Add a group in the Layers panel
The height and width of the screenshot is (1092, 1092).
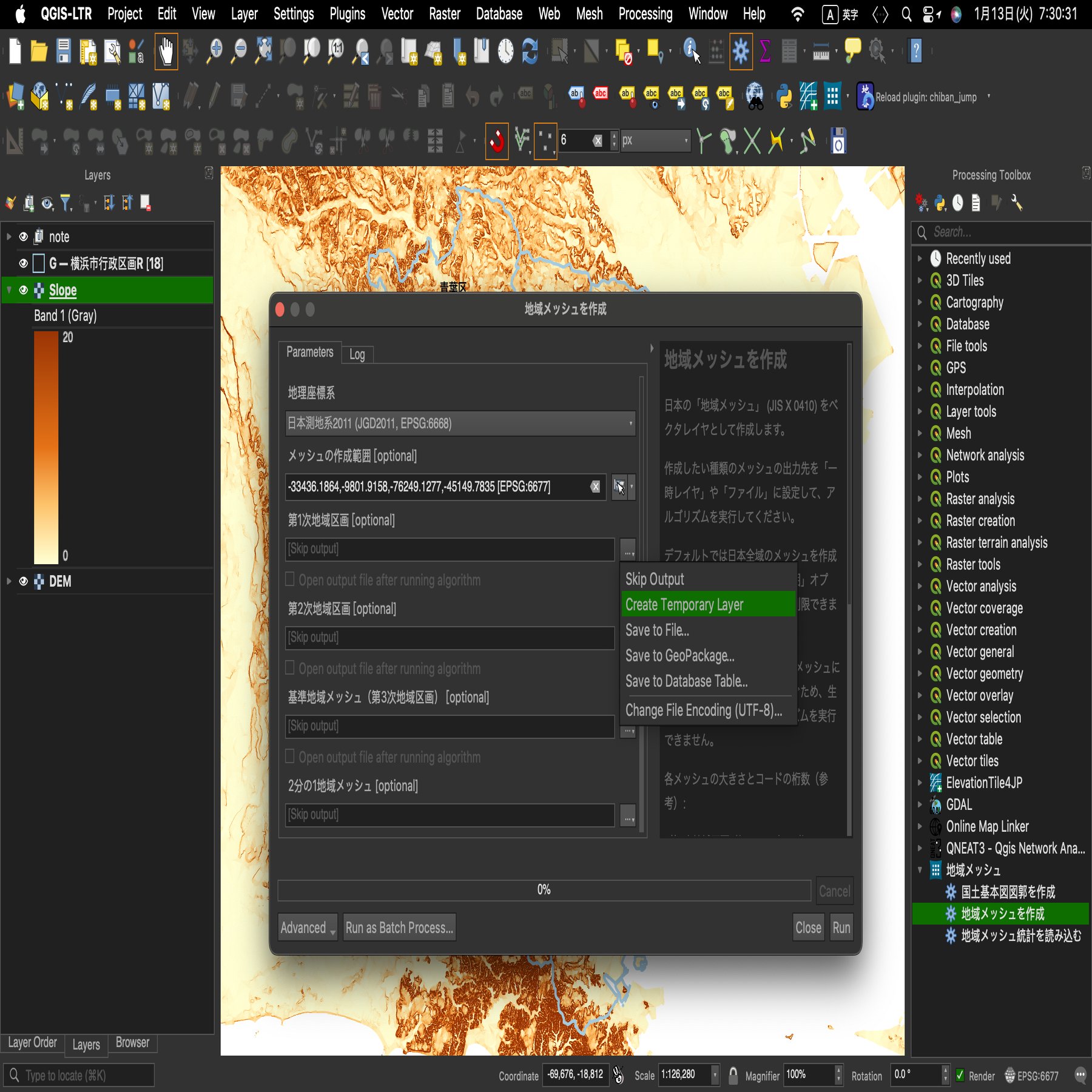click(x=29, y=203)
